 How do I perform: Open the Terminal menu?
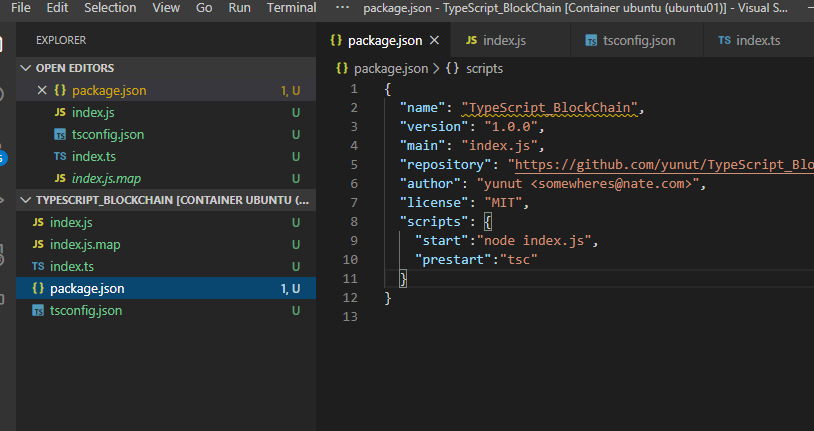pyautogui.click(x=291, y=8)
